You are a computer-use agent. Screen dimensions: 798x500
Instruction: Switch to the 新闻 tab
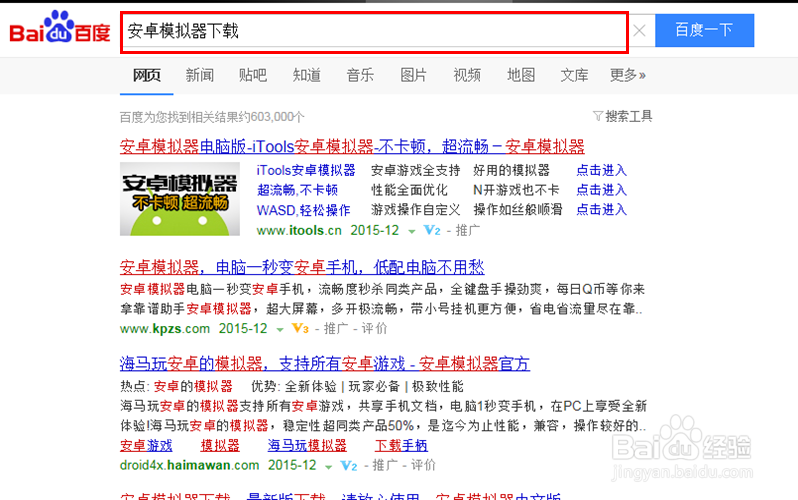[200, 75]
